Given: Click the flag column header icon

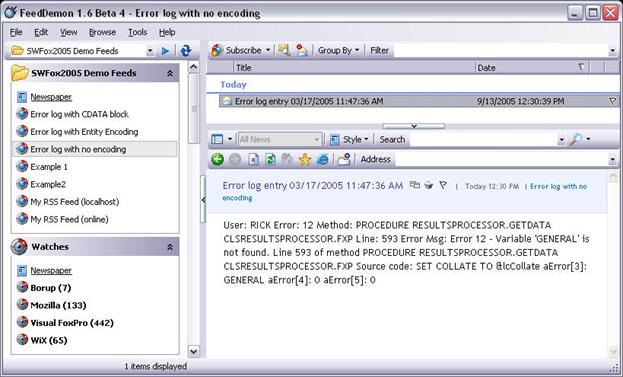Looking at the screenshot, I should [581, 67].
